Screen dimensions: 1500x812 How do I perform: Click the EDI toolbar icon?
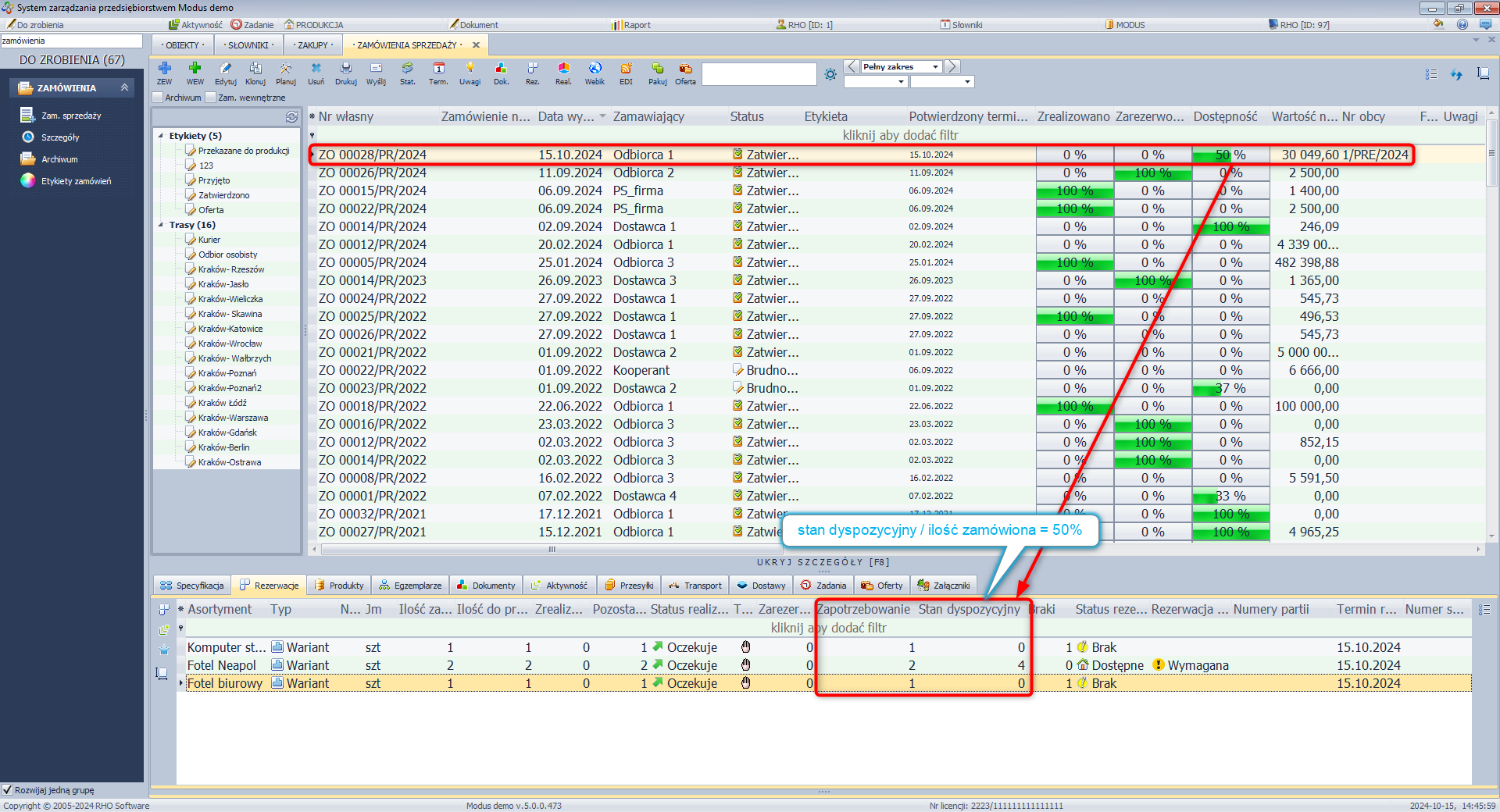(x=626, y=73)
